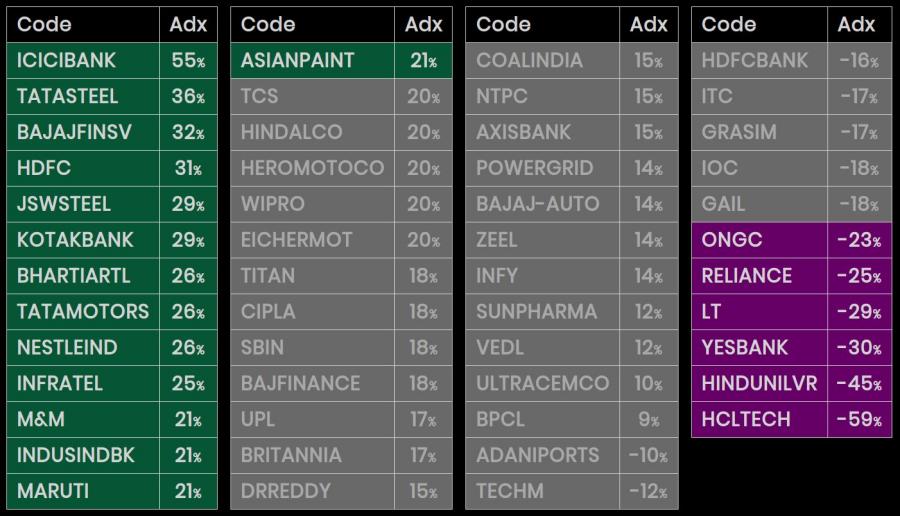The height and width of the screenshot is (516, 900).
Task: Select the HDFCBANK row
Action: [x=792, y=60]
